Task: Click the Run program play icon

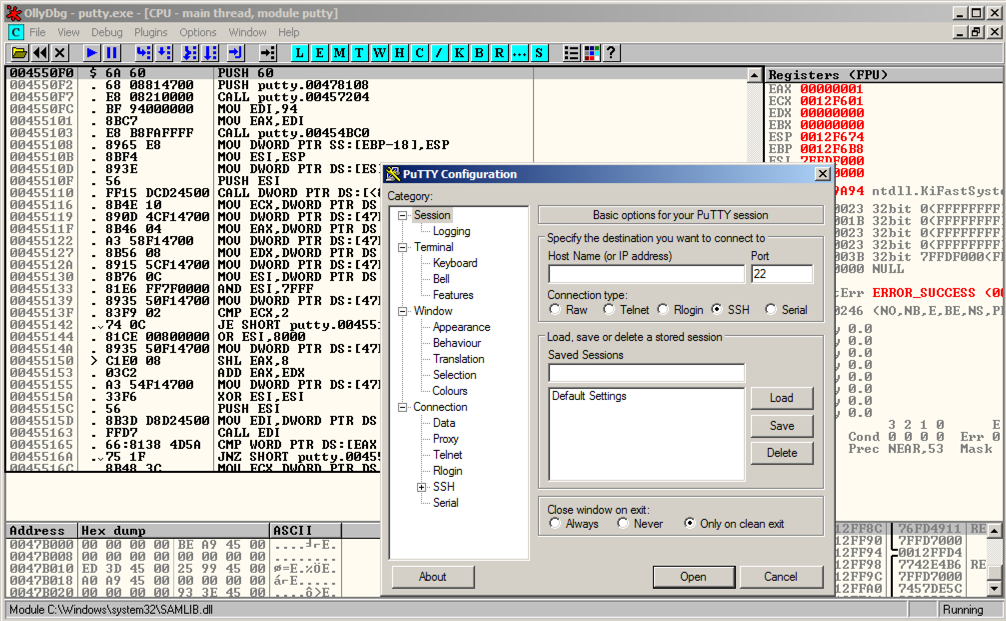Action: coord(91,53)
